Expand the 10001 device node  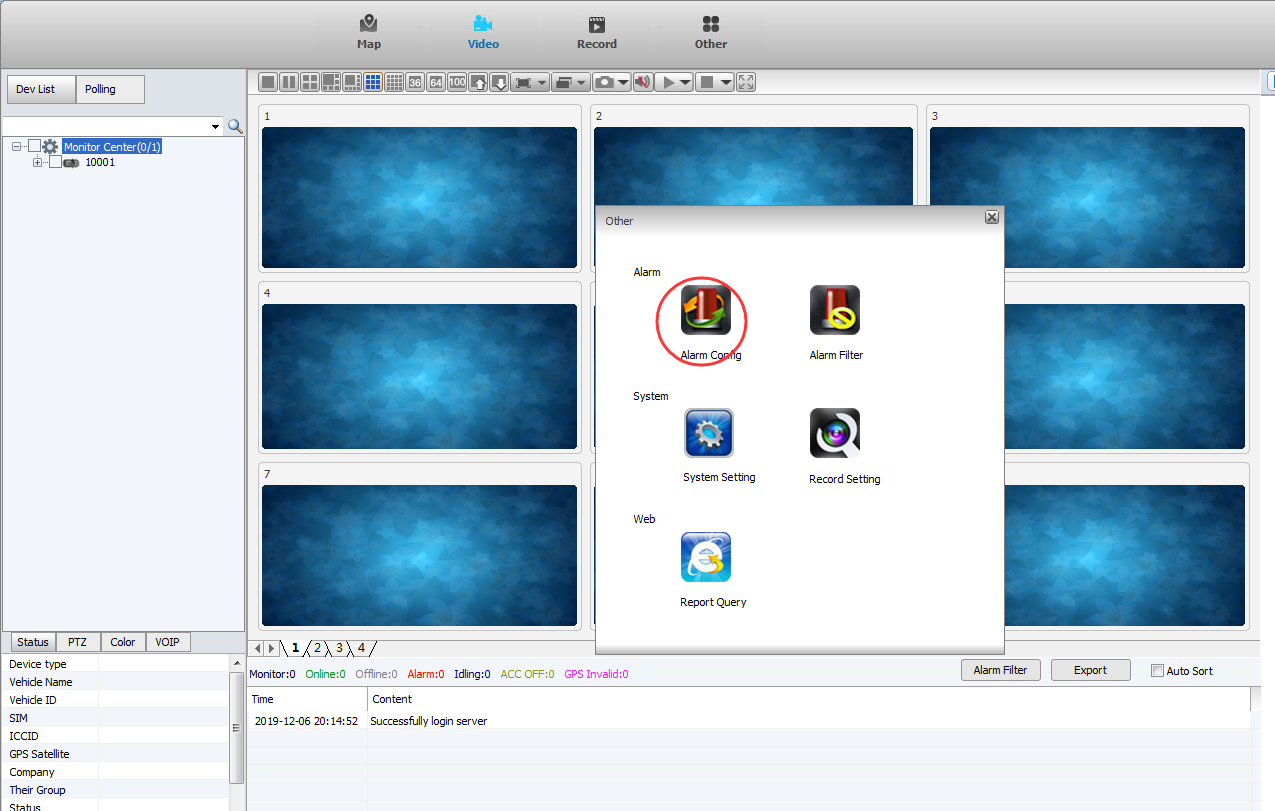(38, 162)
